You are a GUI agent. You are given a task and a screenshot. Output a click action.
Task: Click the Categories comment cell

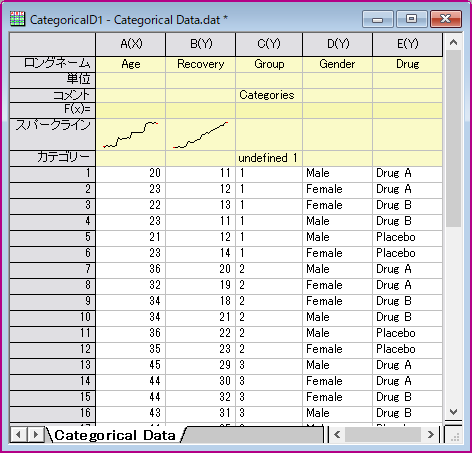[x=269, y=95]
